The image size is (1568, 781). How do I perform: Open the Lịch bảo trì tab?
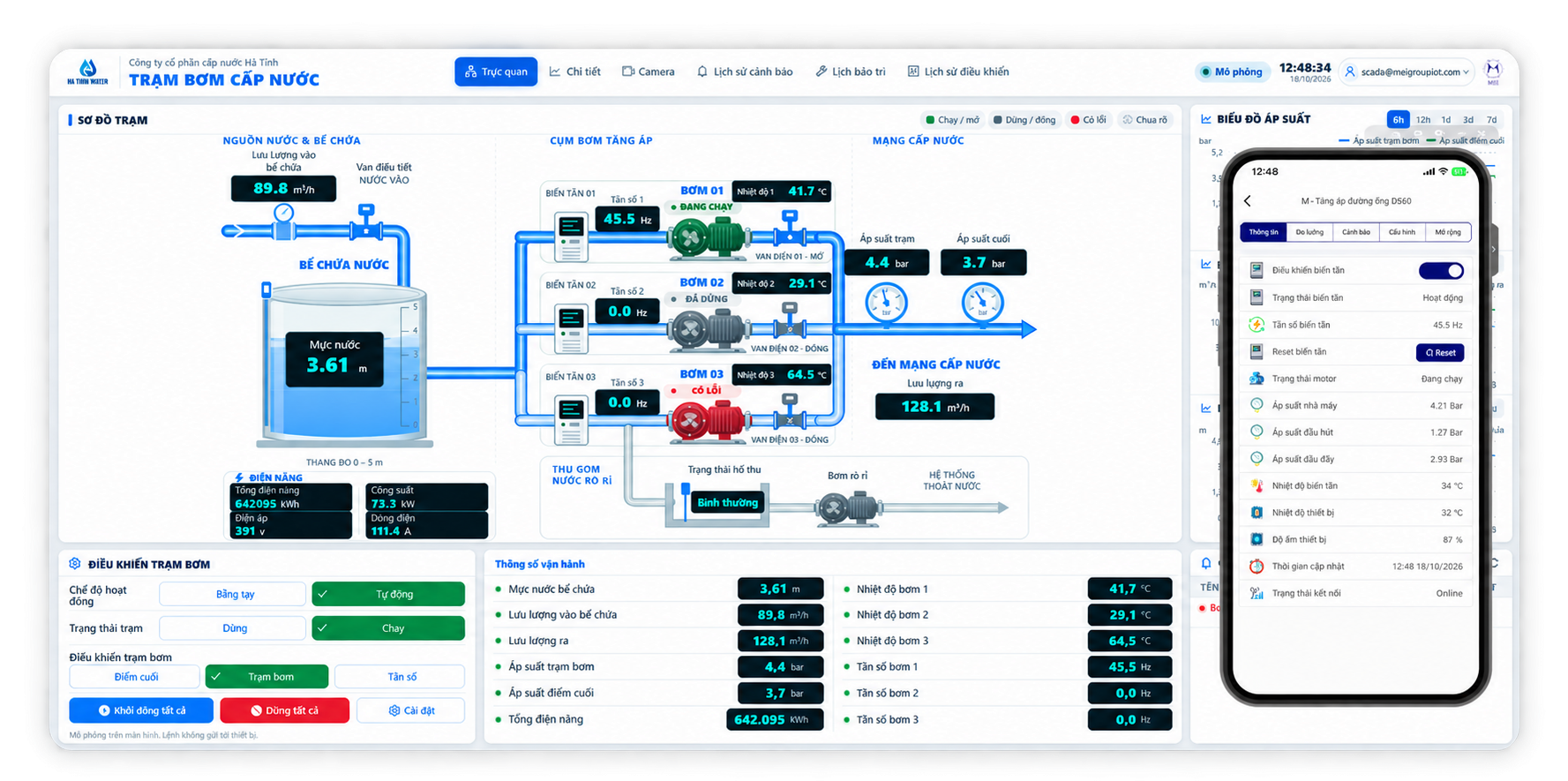[851, 71]
